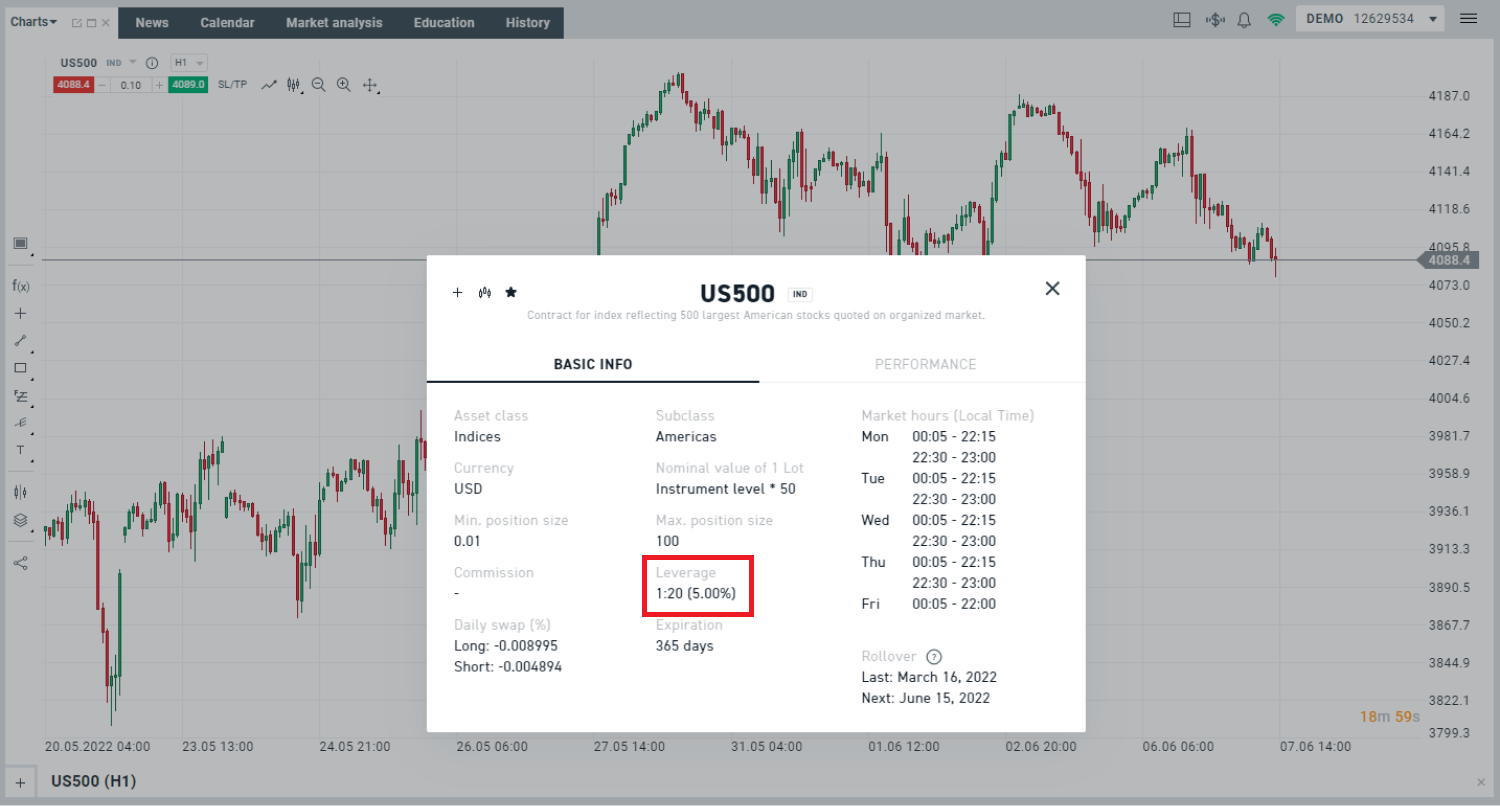The height and width of the screenshot is (806, 1500).
Task: Toggle the SL/TP option
Action: point(232,85)
